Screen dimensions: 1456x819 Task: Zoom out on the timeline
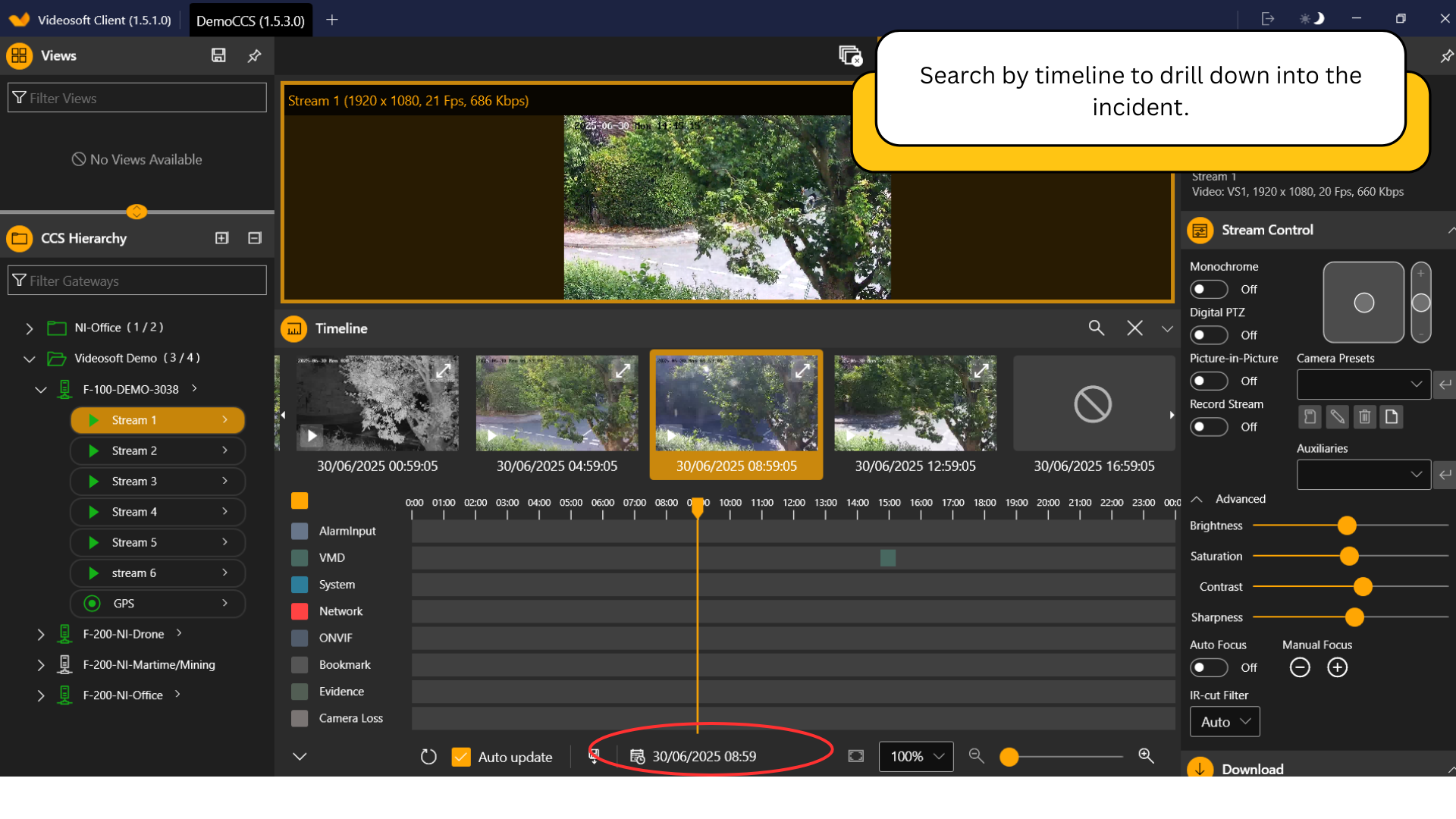[x=976, y=756]
